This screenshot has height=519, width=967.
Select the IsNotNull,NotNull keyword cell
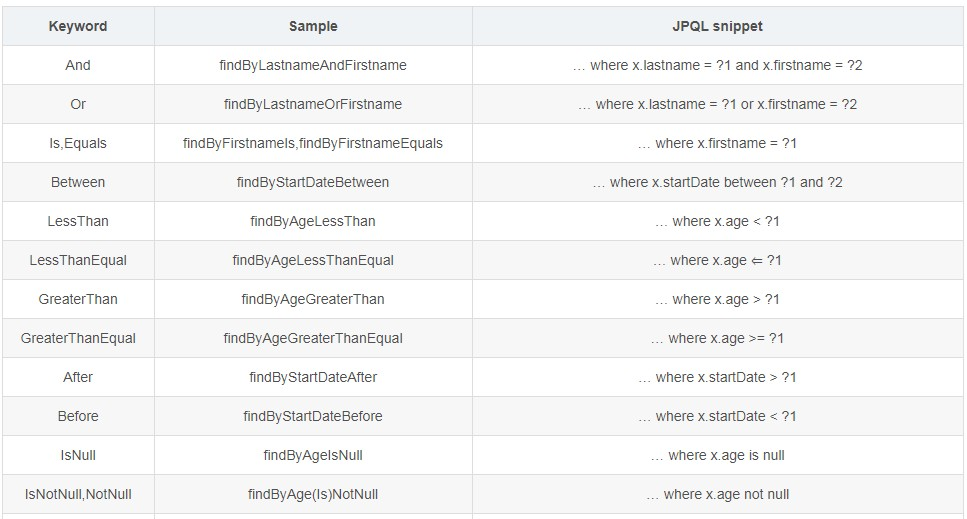click(78, 494)
